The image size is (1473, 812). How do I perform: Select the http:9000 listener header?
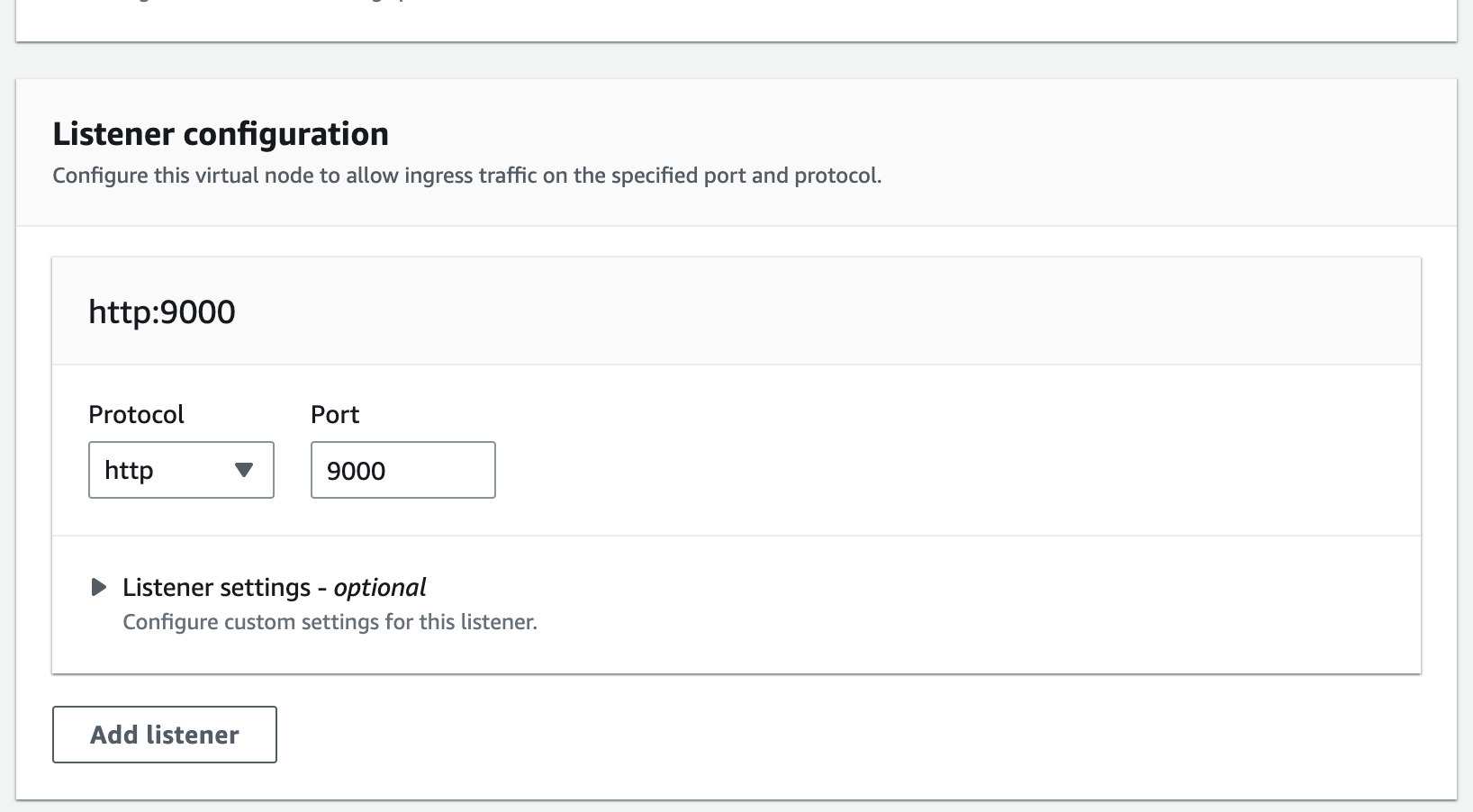(162, 311)
